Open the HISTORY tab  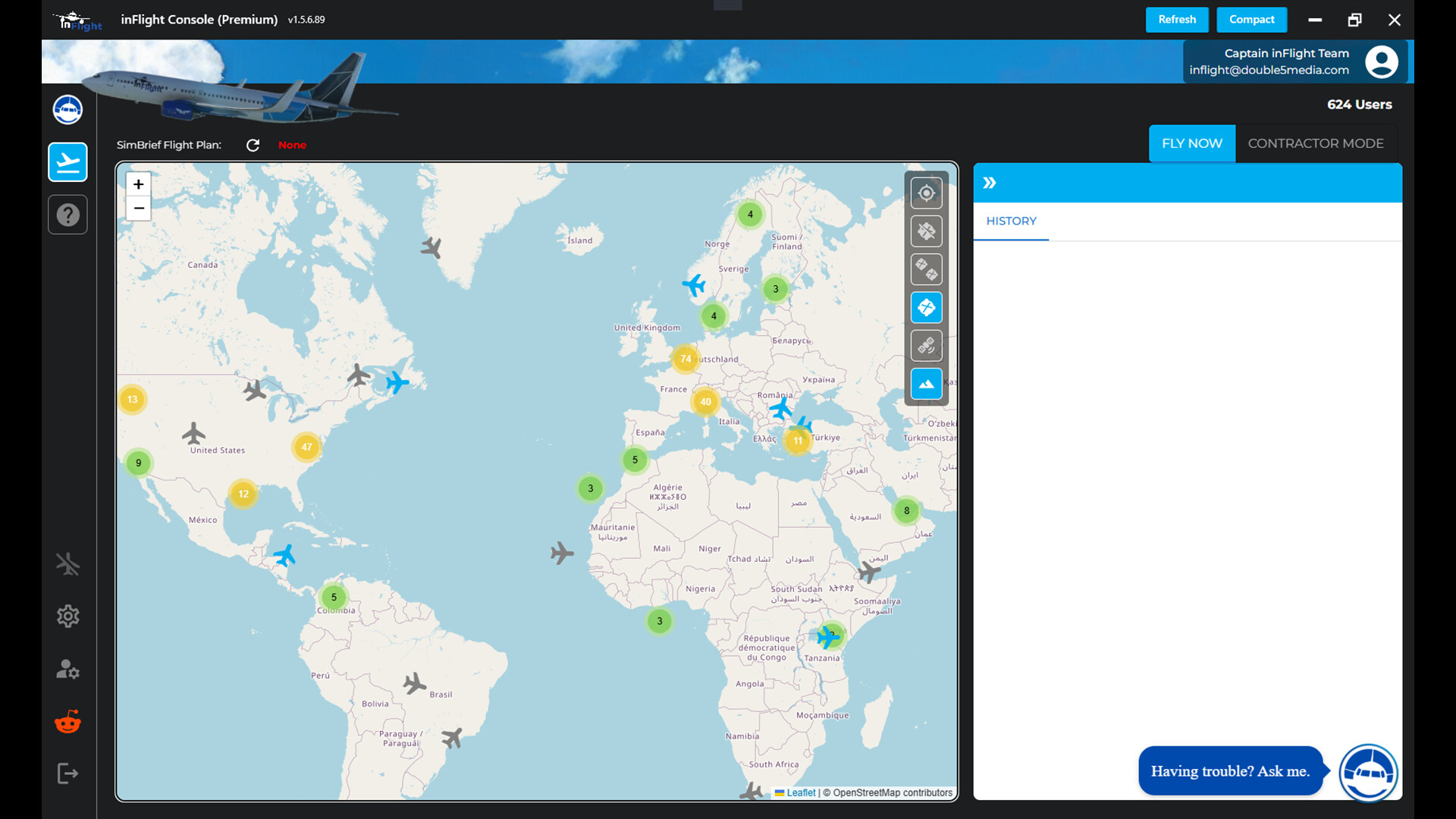[1011, 221]
